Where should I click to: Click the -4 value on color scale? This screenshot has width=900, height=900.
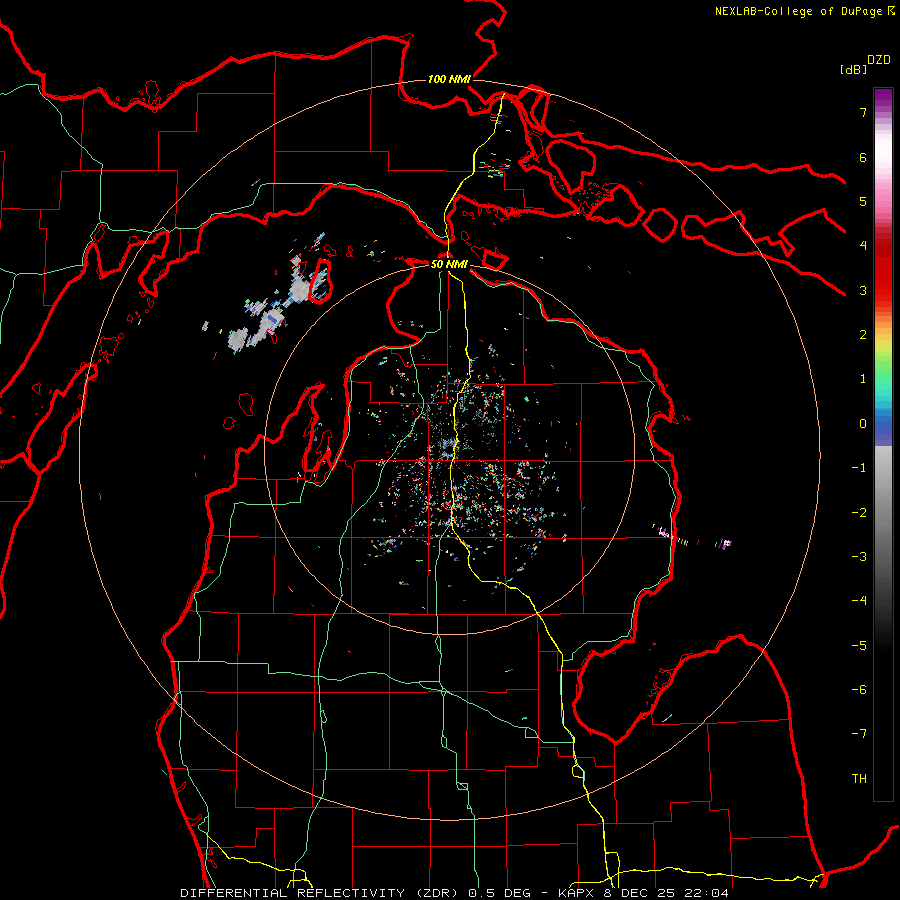tap(859, 601)
